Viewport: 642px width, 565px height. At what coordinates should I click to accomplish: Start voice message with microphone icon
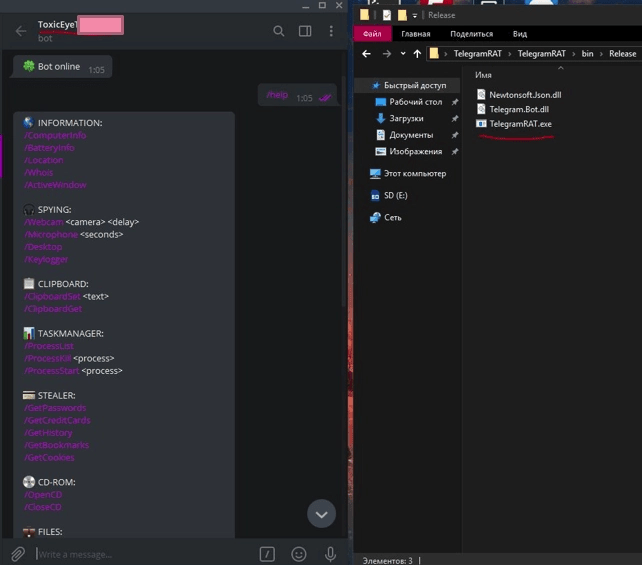330,554
